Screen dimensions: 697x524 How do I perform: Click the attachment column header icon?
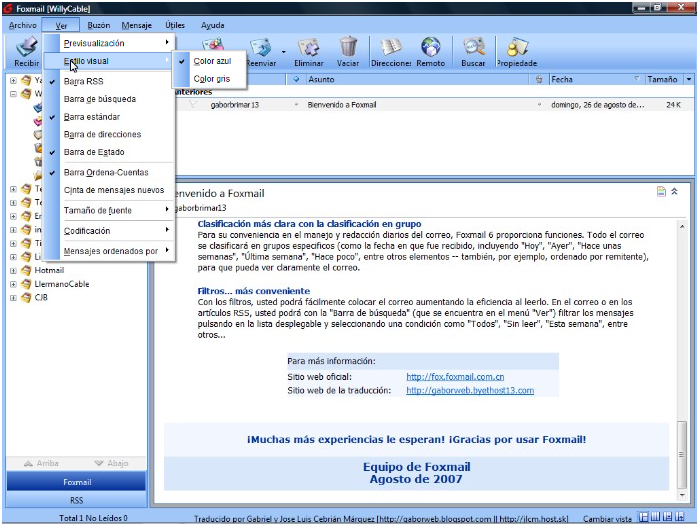click(x=539, y=80)
